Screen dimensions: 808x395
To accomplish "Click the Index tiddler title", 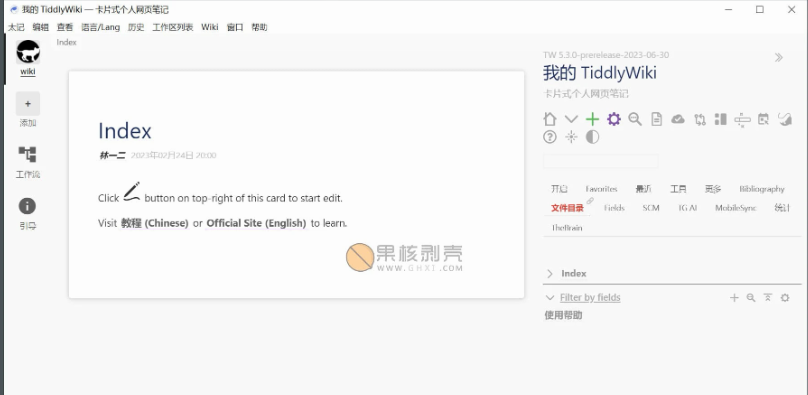I will pos(125,131).
